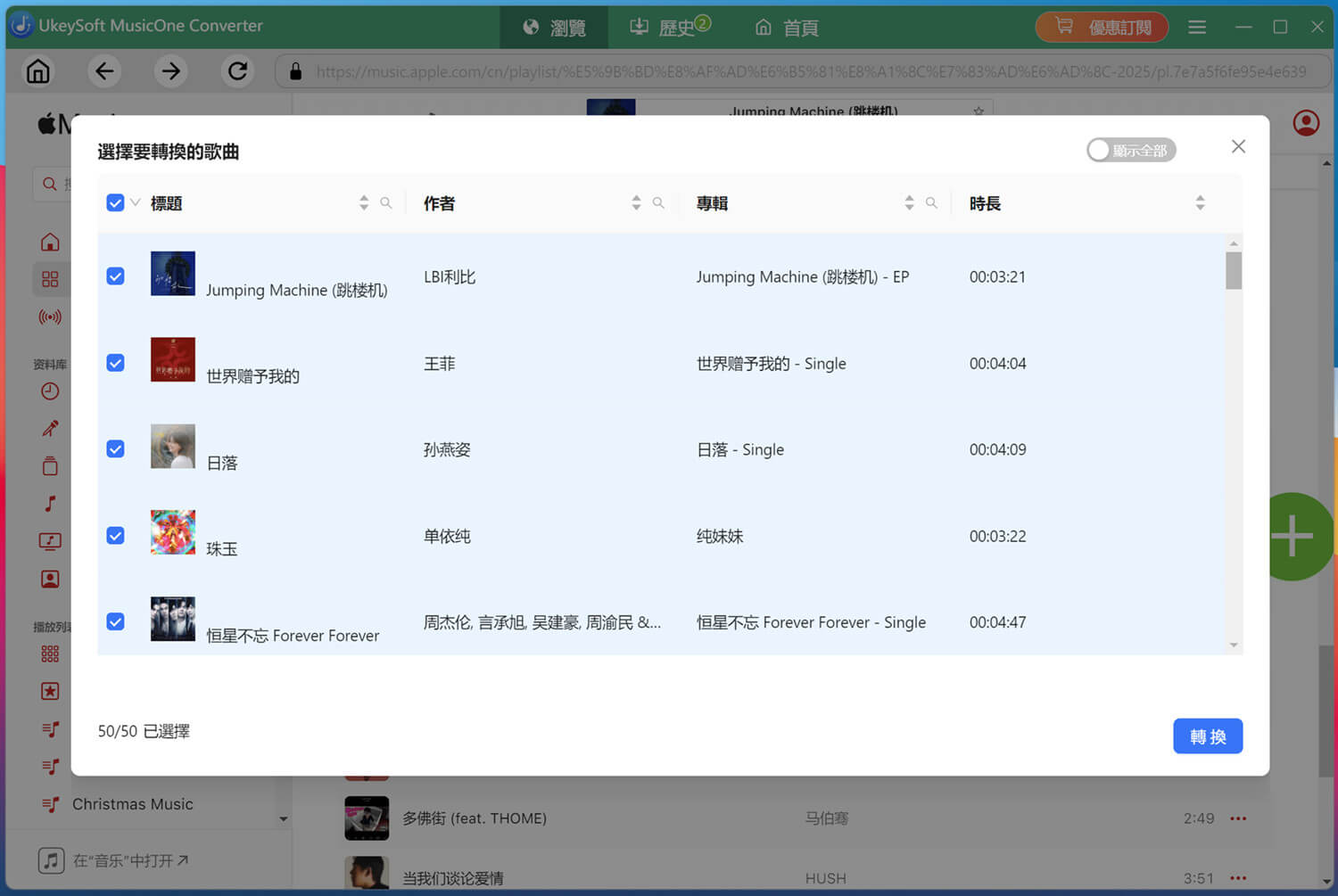Expand the selection dropdown arrow beside 標題
Screen dimensions: 1338x896
point(136,203)
